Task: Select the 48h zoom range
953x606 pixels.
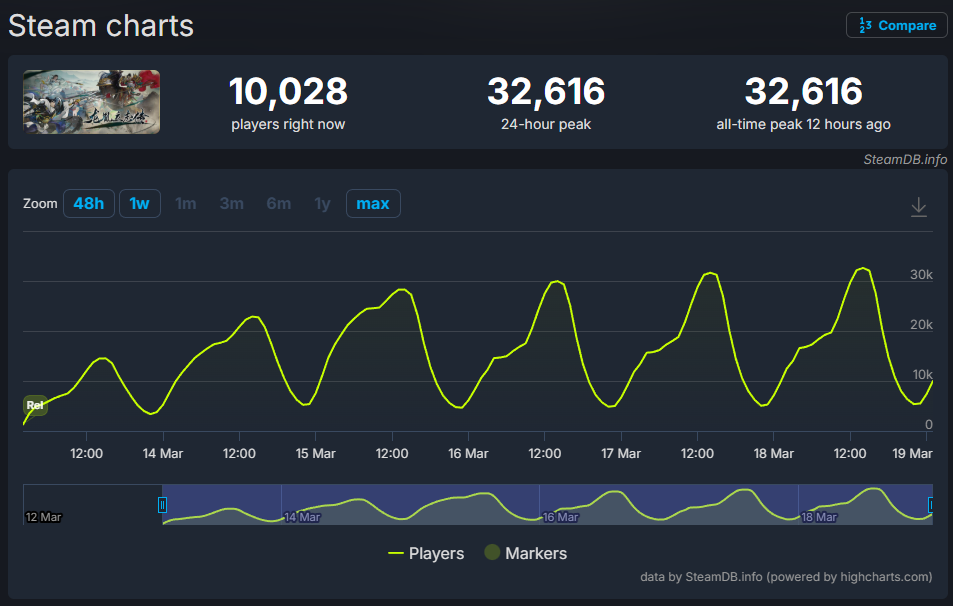Action: pos(88,203)
